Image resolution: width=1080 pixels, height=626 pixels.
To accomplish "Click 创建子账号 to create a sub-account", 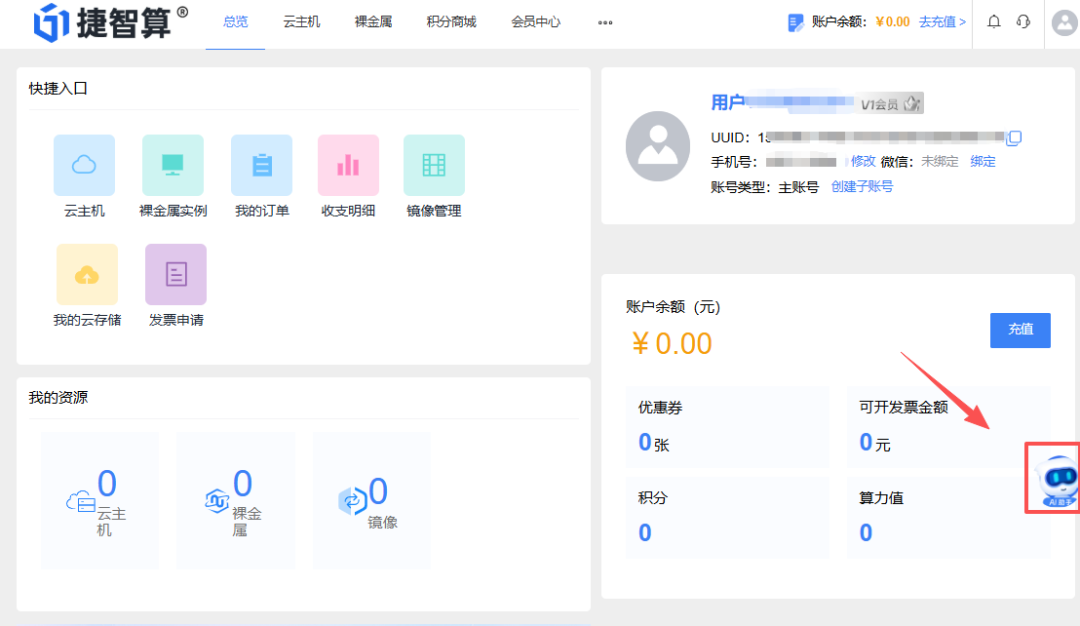I will pos(862,186).
